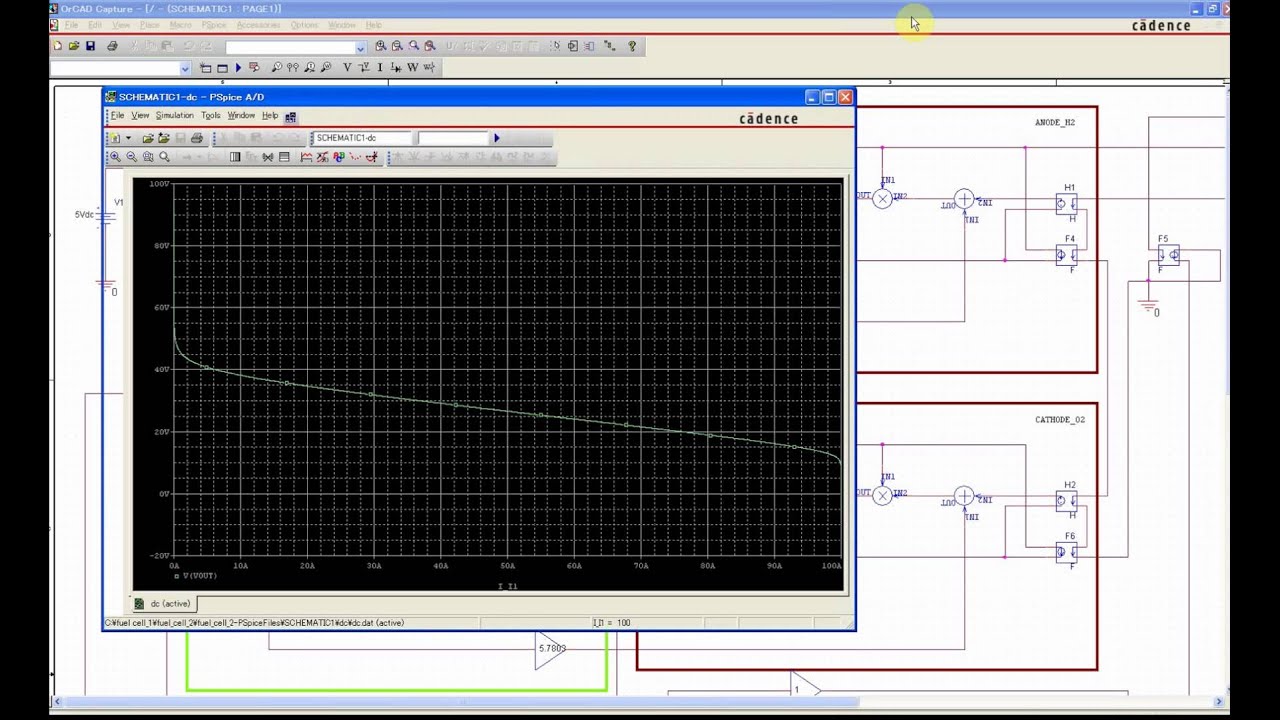Toggle Log Y Axis in PSpice A/D toolbar
The image size is (1280, 720).
coord(284,157)
